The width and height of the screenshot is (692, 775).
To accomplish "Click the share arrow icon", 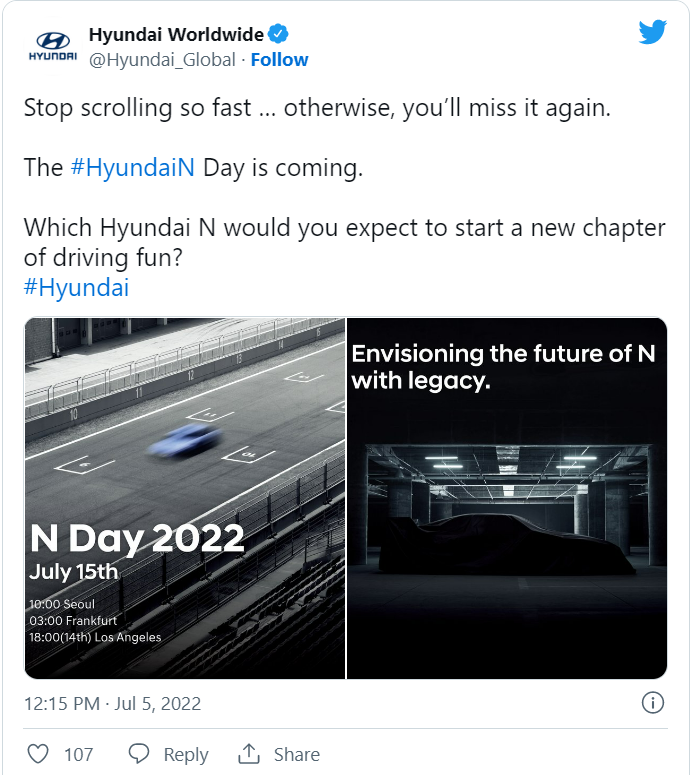I will (x=249, y=754).
